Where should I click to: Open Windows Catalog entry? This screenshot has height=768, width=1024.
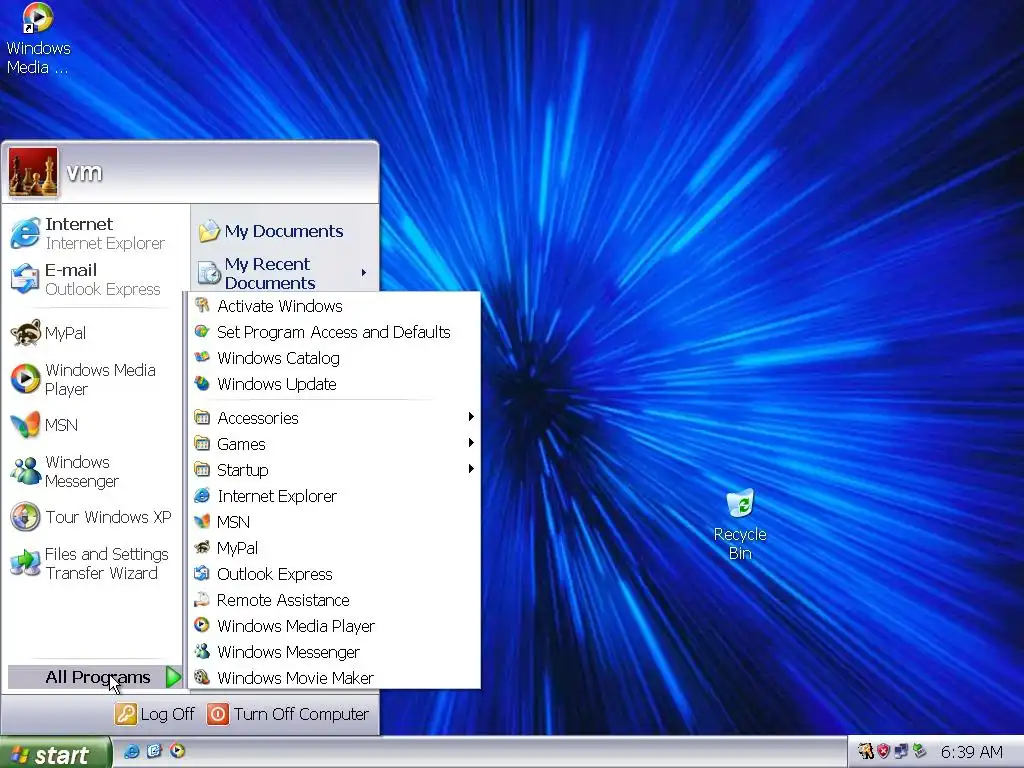click(334, 358)
